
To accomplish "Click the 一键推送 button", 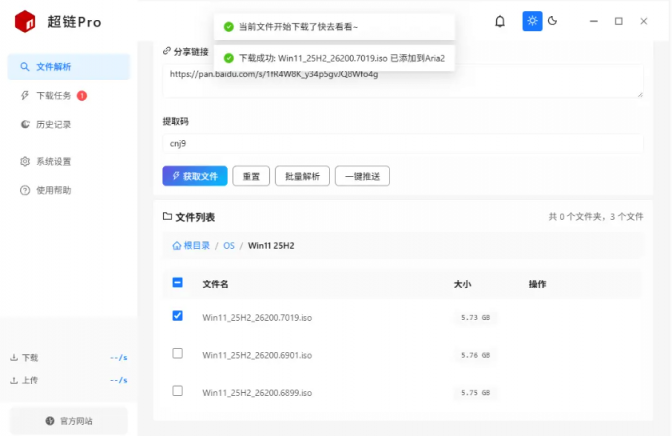I will coord(362,176).
